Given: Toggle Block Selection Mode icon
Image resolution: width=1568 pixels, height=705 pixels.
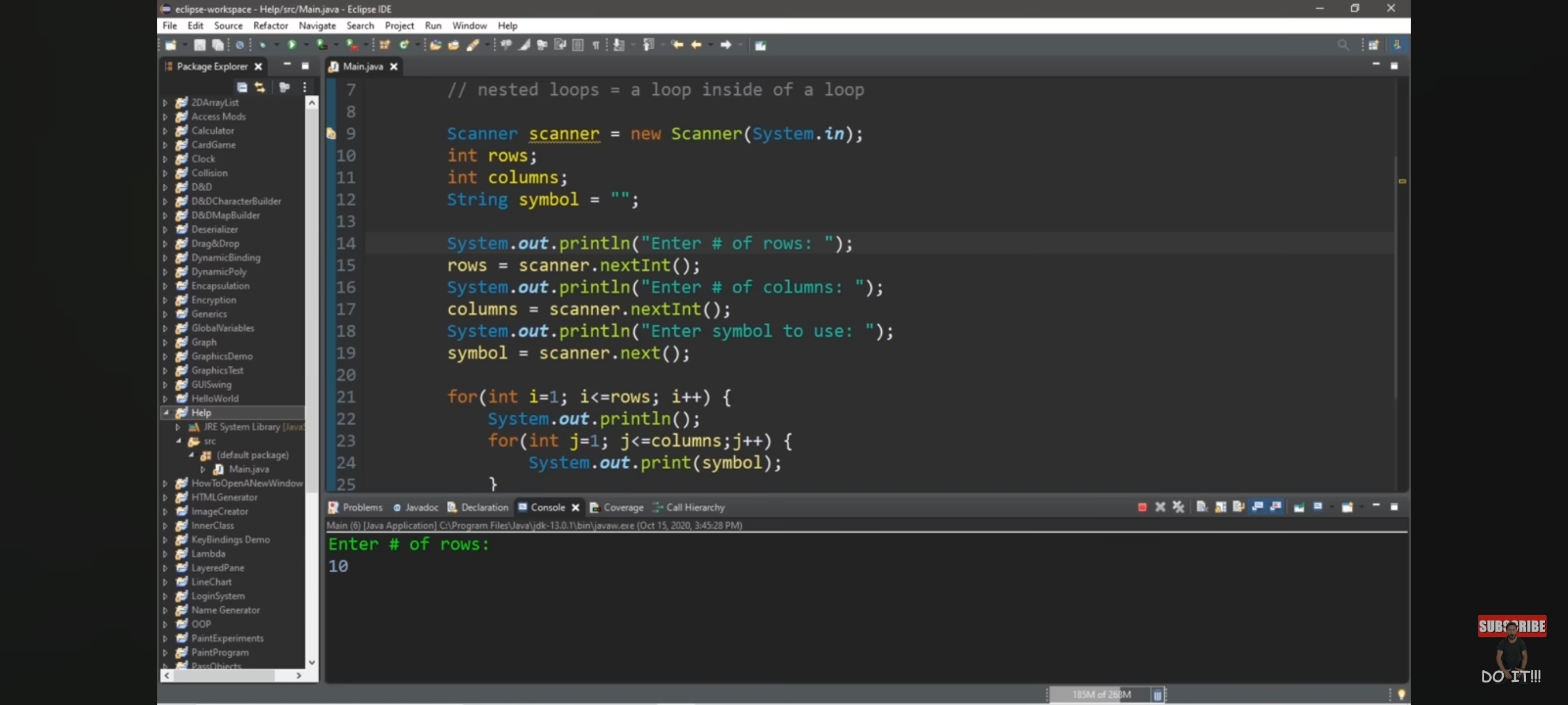Looking at the screenshot, I should [x=578, y=45].
